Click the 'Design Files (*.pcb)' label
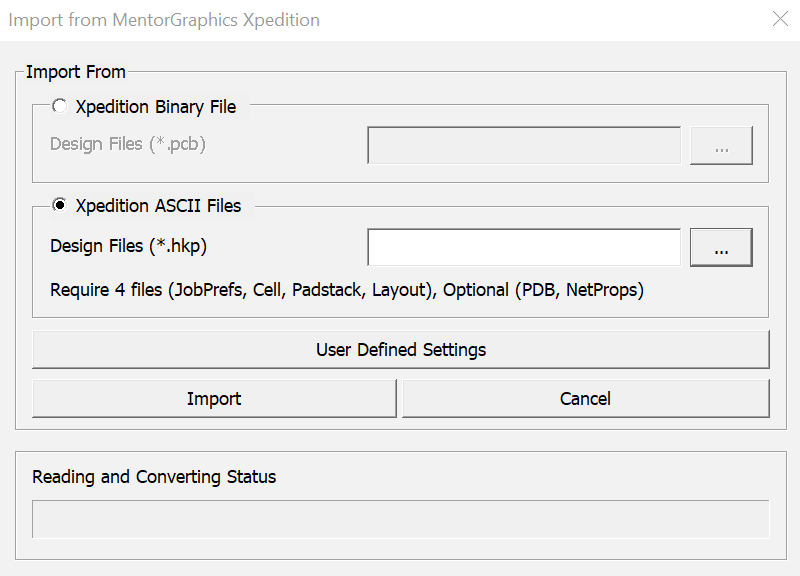 128,144
